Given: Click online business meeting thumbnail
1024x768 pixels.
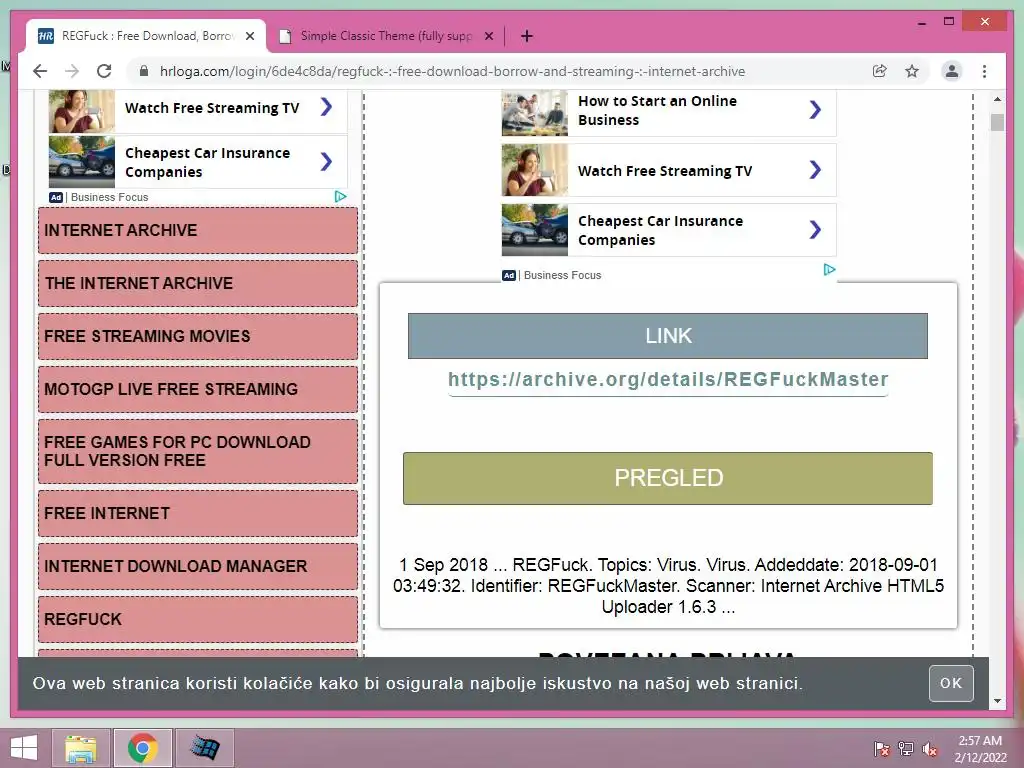Looking at the screenshot, I should point(535,113).
